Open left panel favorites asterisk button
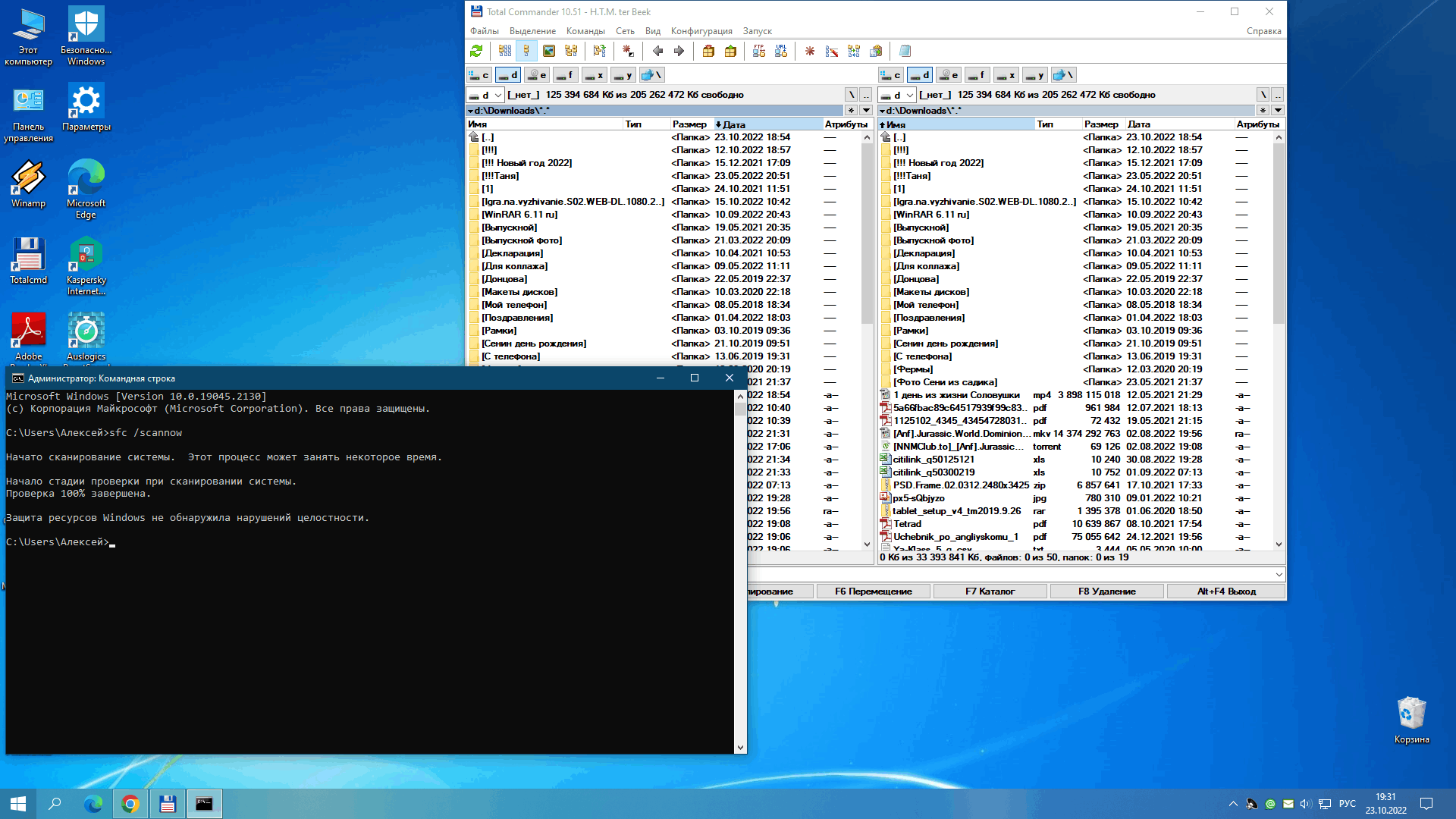 [852, 111]
